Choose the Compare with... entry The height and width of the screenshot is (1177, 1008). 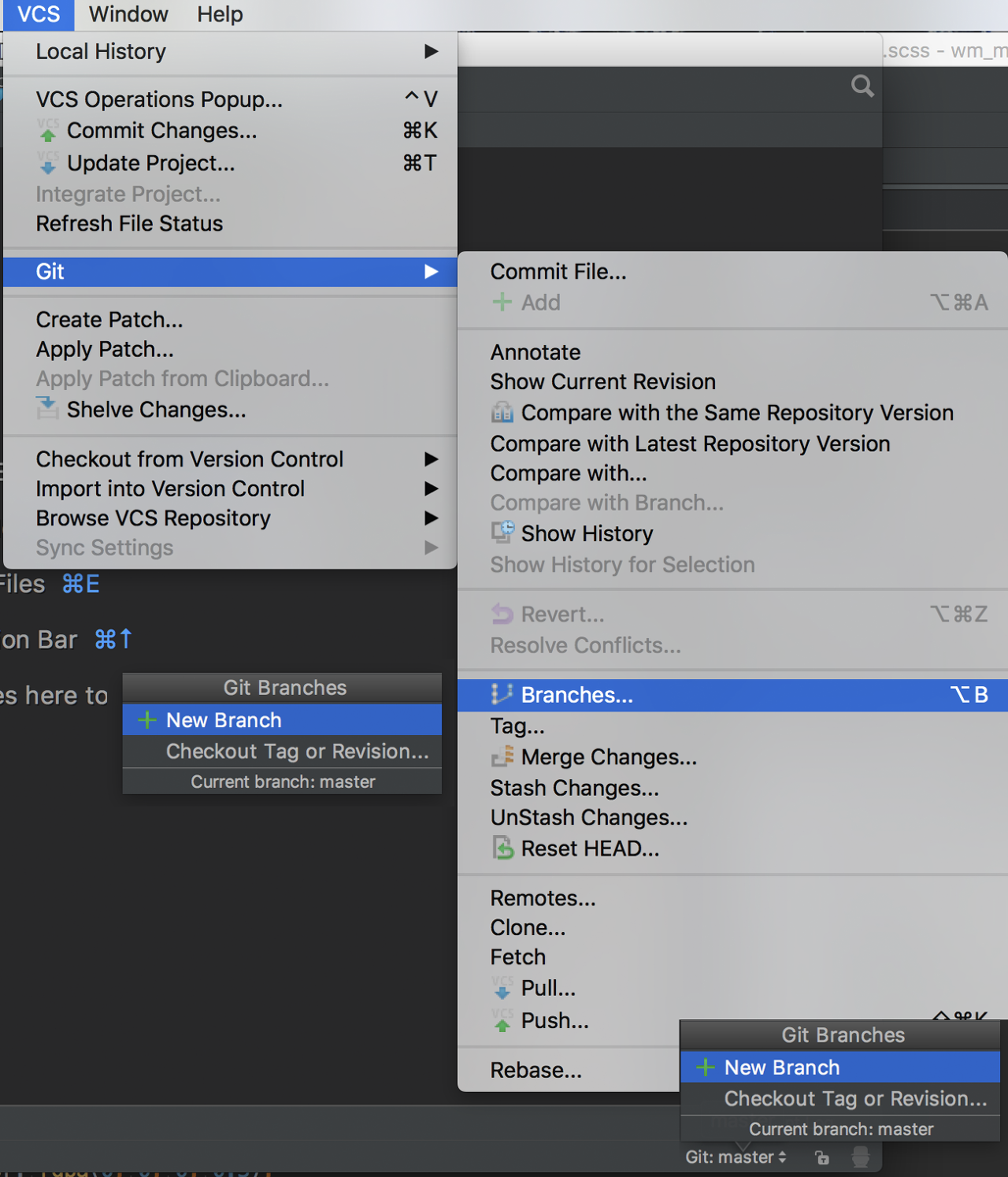[732, 473]
